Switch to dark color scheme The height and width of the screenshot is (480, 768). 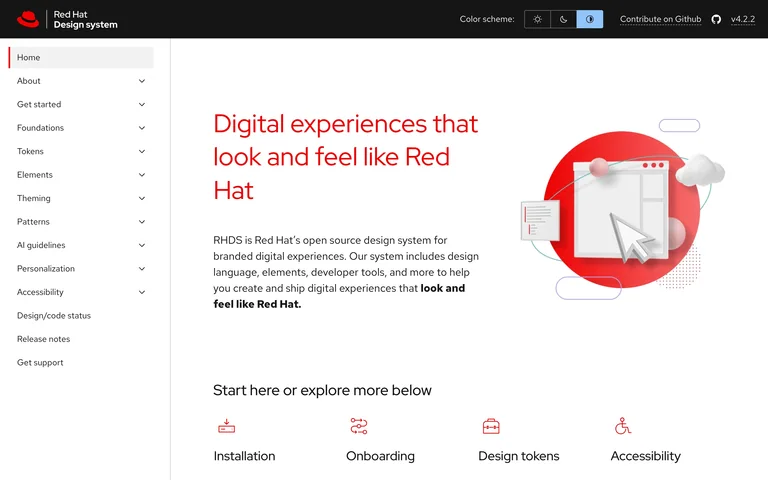click(x=563, y=19)
